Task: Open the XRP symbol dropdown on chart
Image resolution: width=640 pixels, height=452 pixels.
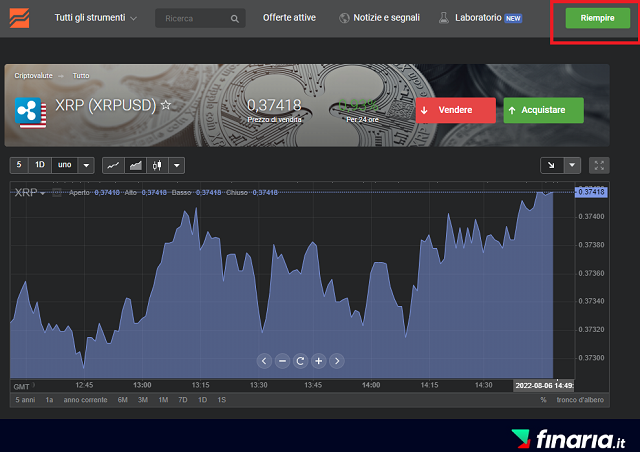Action: click(30, 192)
